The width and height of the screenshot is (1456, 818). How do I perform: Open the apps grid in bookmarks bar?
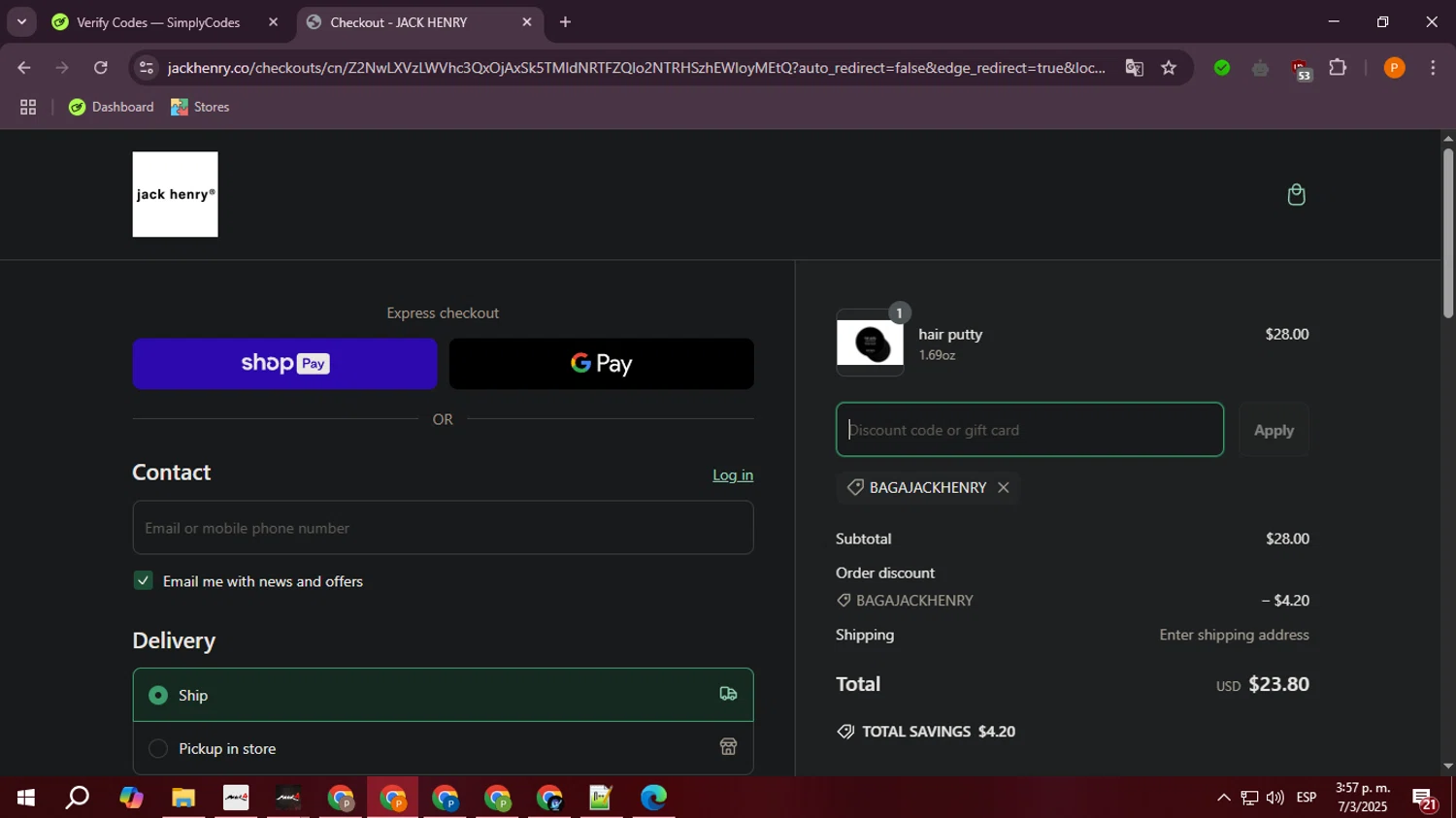click(x=28, y=107)
